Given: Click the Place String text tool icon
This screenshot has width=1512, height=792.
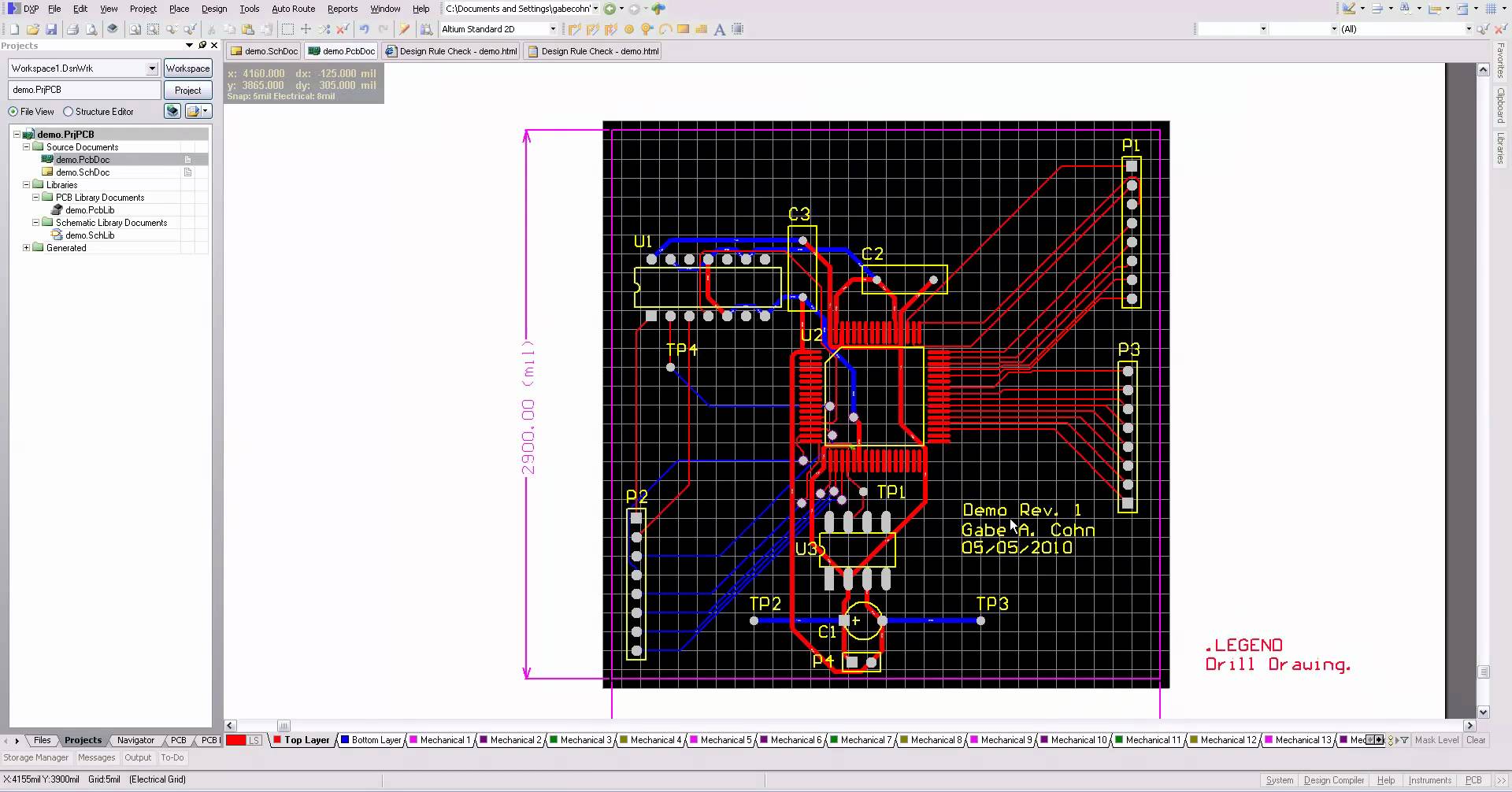Looking at the screenshot, I should (x=719, y=29).
